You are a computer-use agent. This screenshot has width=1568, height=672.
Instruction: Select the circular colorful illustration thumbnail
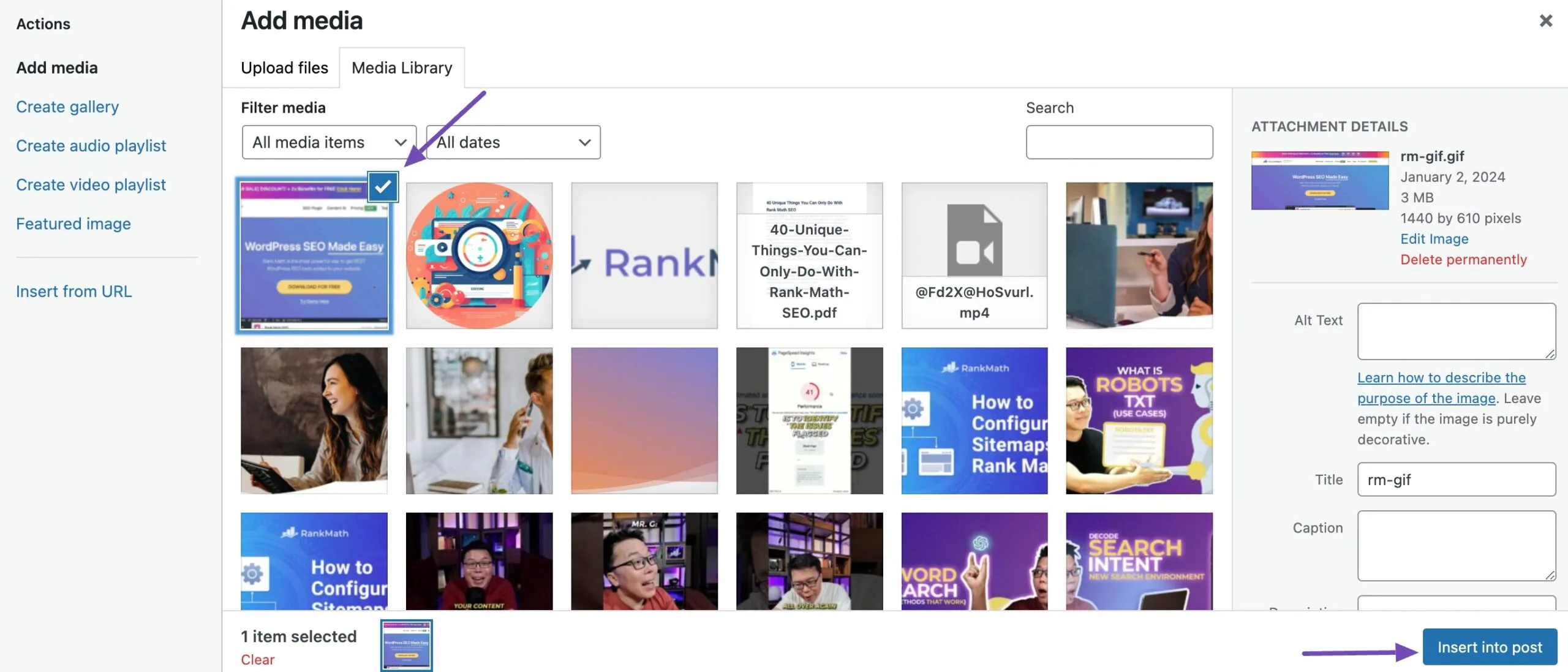[x=479, y=255]
